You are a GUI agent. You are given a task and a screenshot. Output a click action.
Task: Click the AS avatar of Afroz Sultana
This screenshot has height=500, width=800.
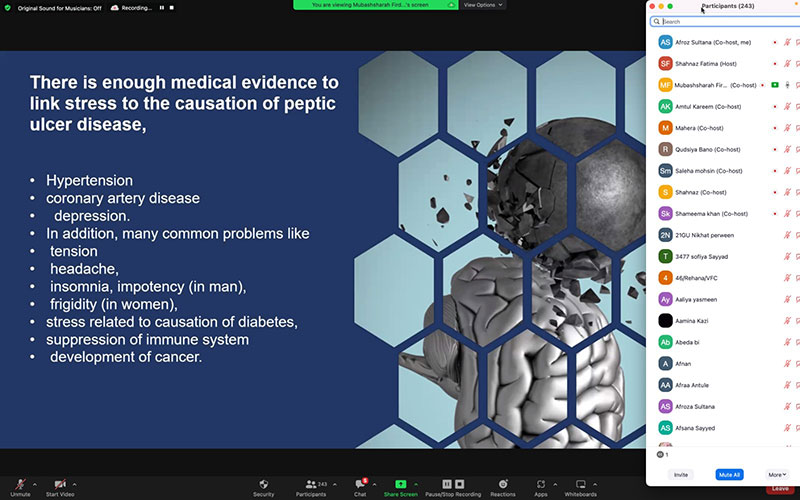point(665,42)
